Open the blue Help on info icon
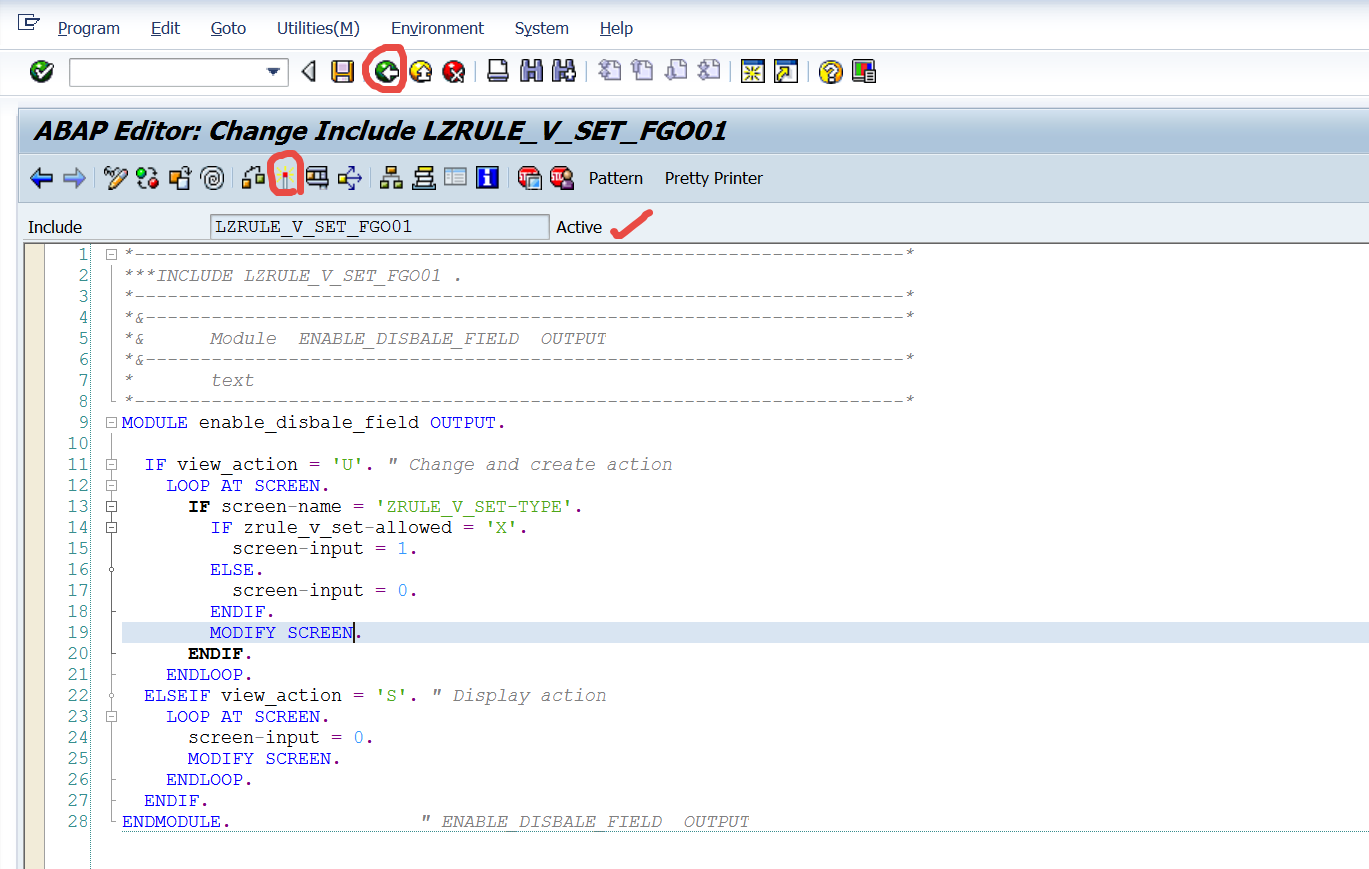The width and height of the screenshot is (1369, 869). click(488, 178)
